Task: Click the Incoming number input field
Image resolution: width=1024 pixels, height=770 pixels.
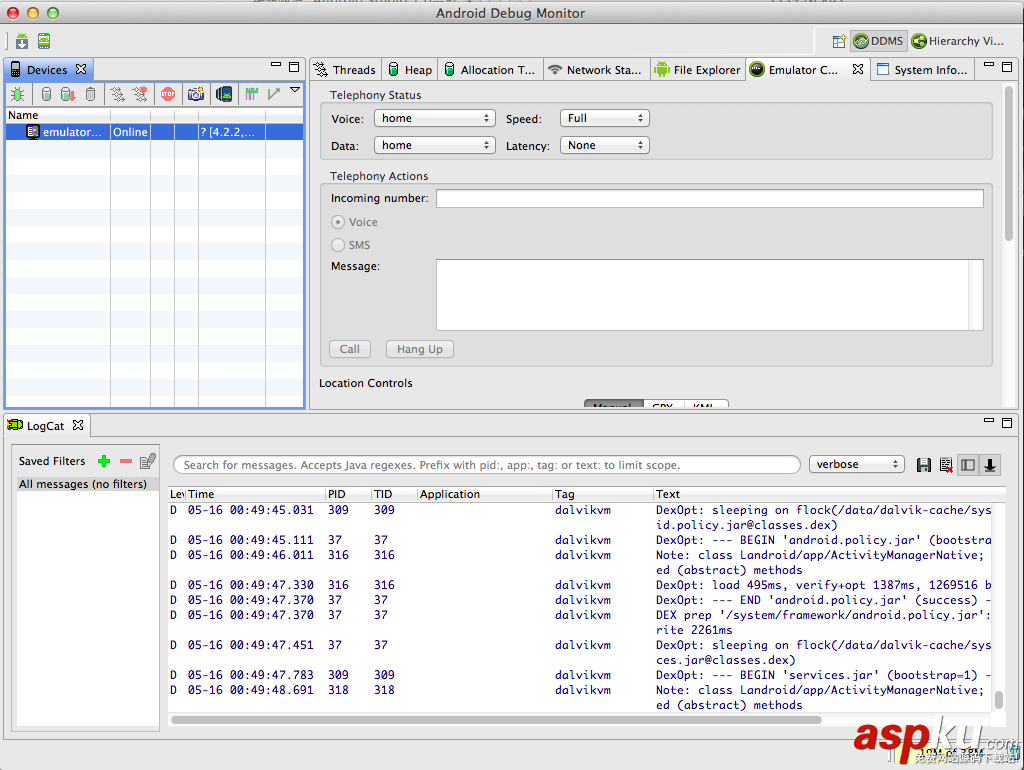Action: 708,197
